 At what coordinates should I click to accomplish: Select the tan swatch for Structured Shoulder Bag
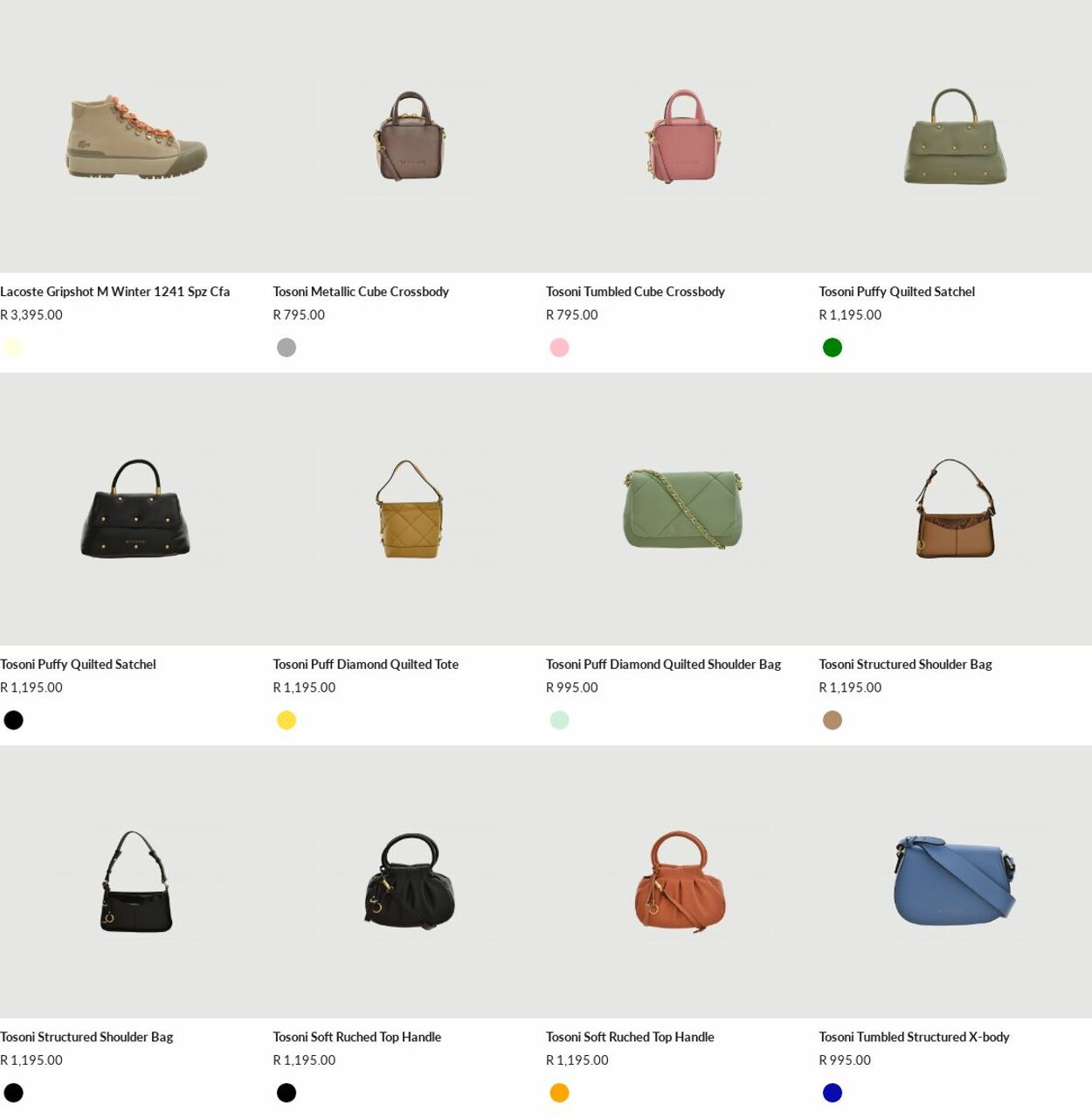pyautogui.click(x=833, y=721)
